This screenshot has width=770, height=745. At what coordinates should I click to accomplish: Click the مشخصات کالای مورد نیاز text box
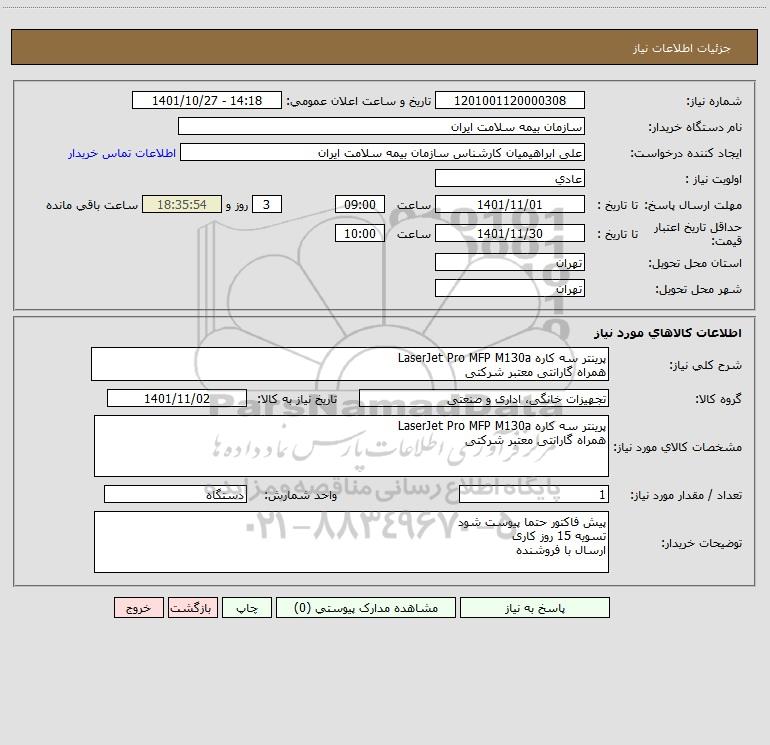[x=351, y=446]
